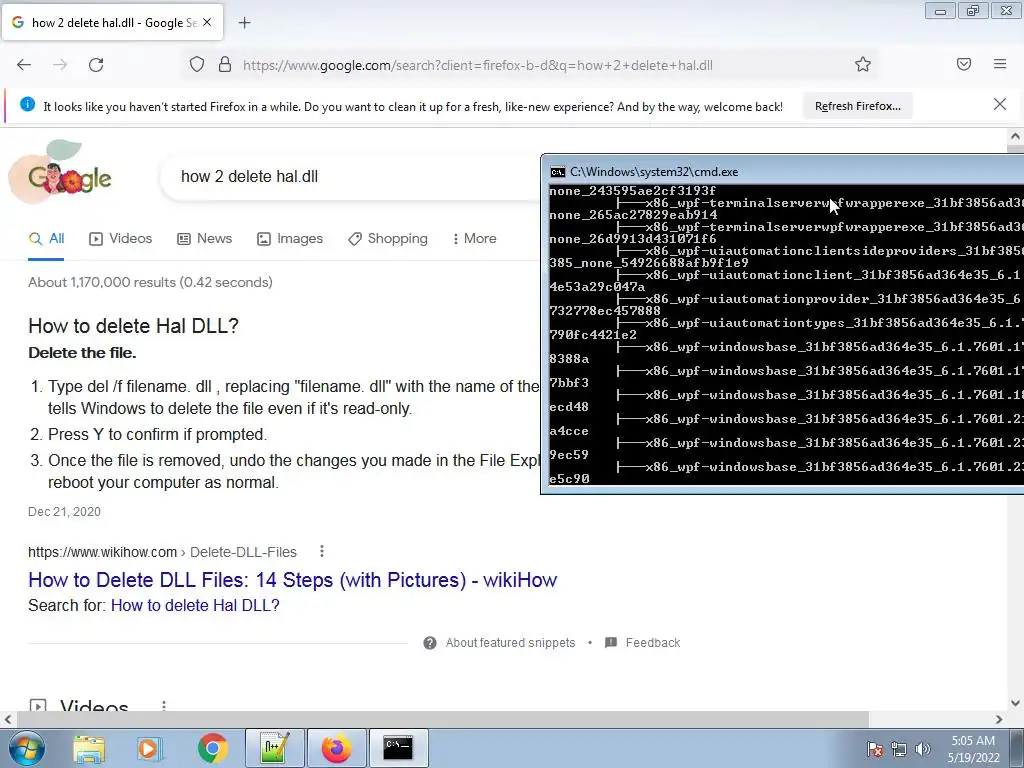Click the 'About 1,170,000 results' text
1024x768 pixels.
tap(150, 282)
